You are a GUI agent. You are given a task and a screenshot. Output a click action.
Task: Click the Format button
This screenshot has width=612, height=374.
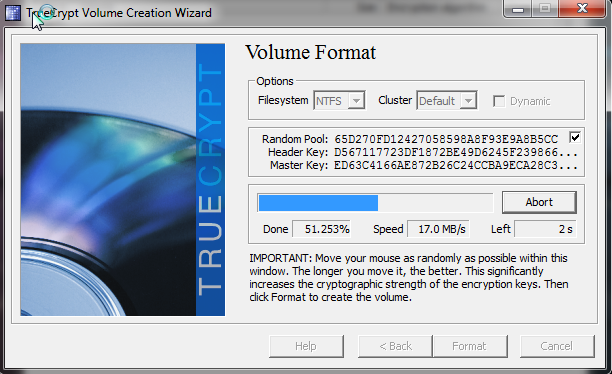click(470, 346)
